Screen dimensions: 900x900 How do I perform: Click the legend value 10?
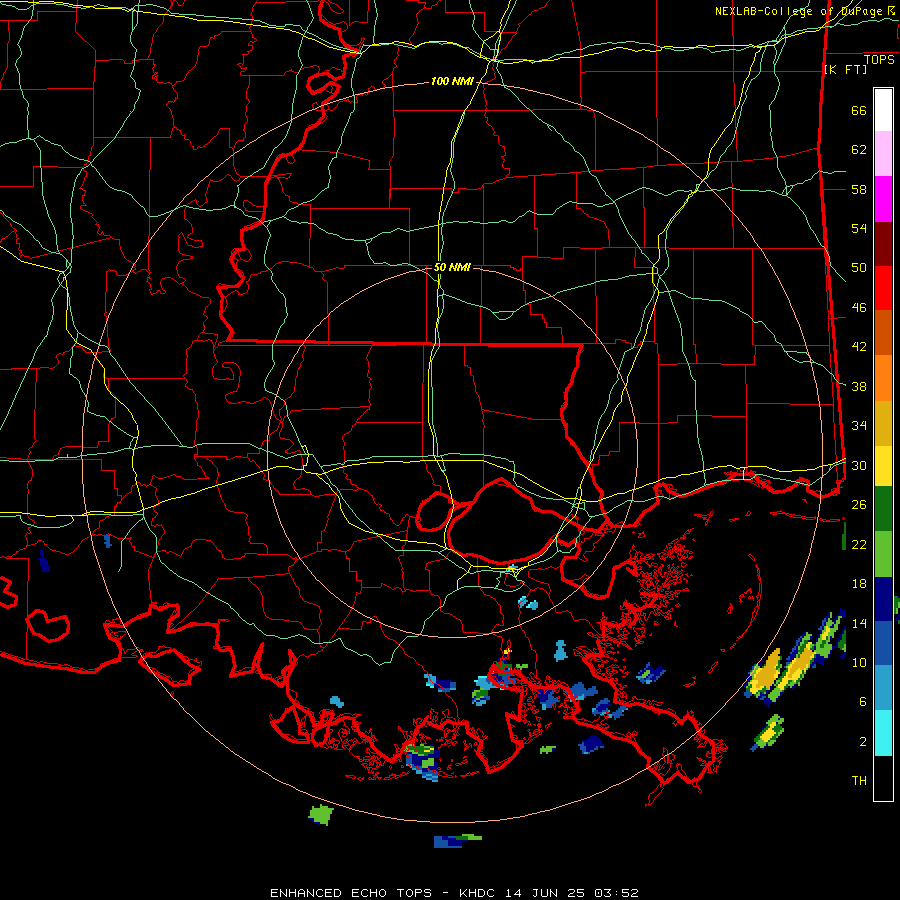click(859, 662)
